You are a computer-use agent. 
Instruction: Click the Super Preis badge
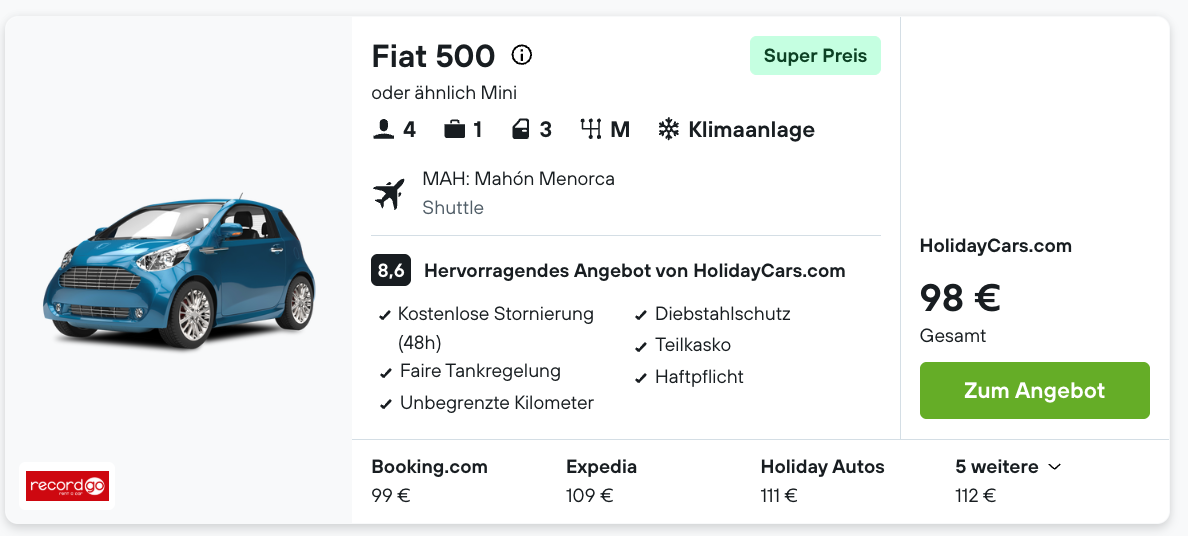tap(815, 55)
